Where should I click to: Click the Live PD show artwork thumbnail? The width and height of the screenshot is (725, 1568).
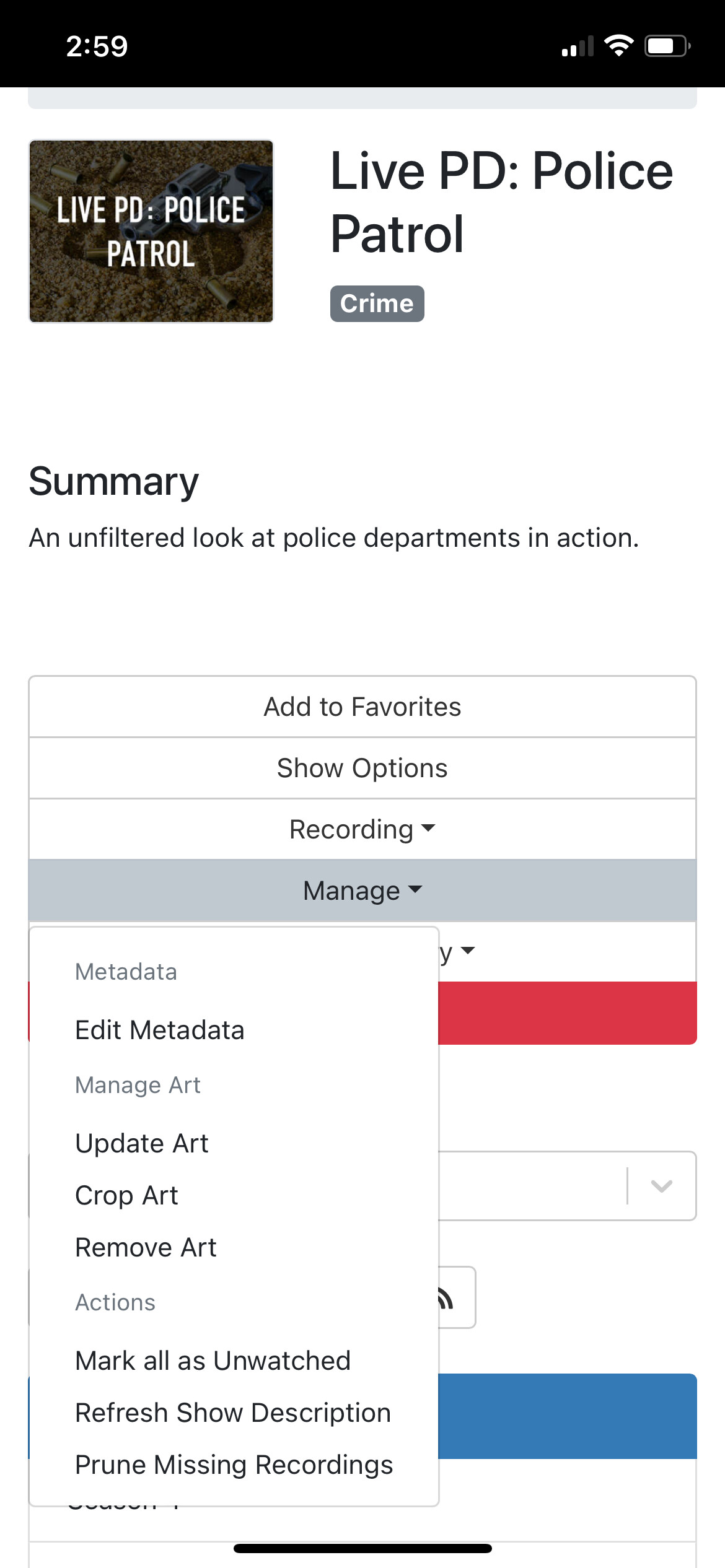click(x=151, y=231)
